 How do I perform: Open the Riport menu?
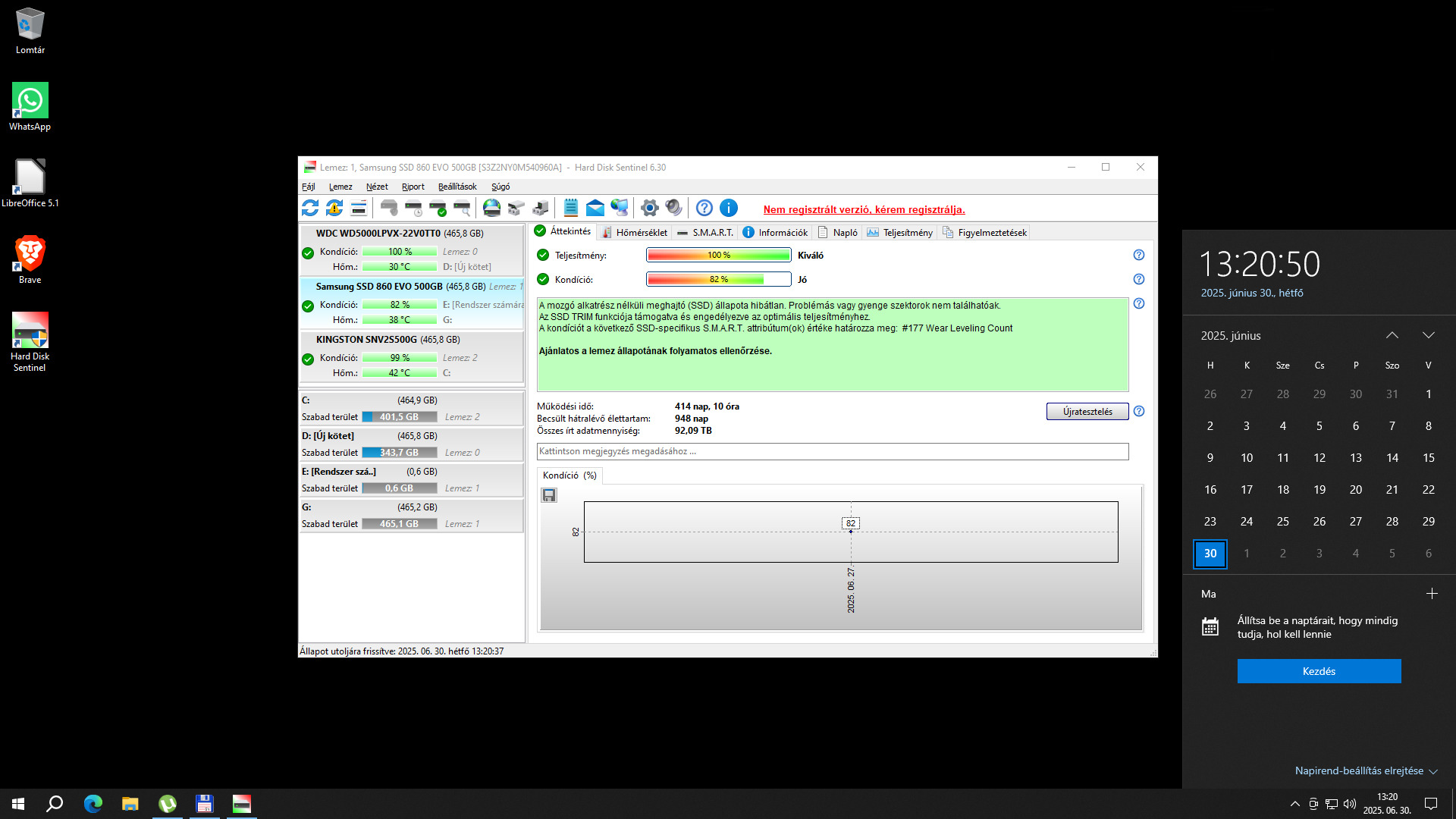(x=413, y=187)
